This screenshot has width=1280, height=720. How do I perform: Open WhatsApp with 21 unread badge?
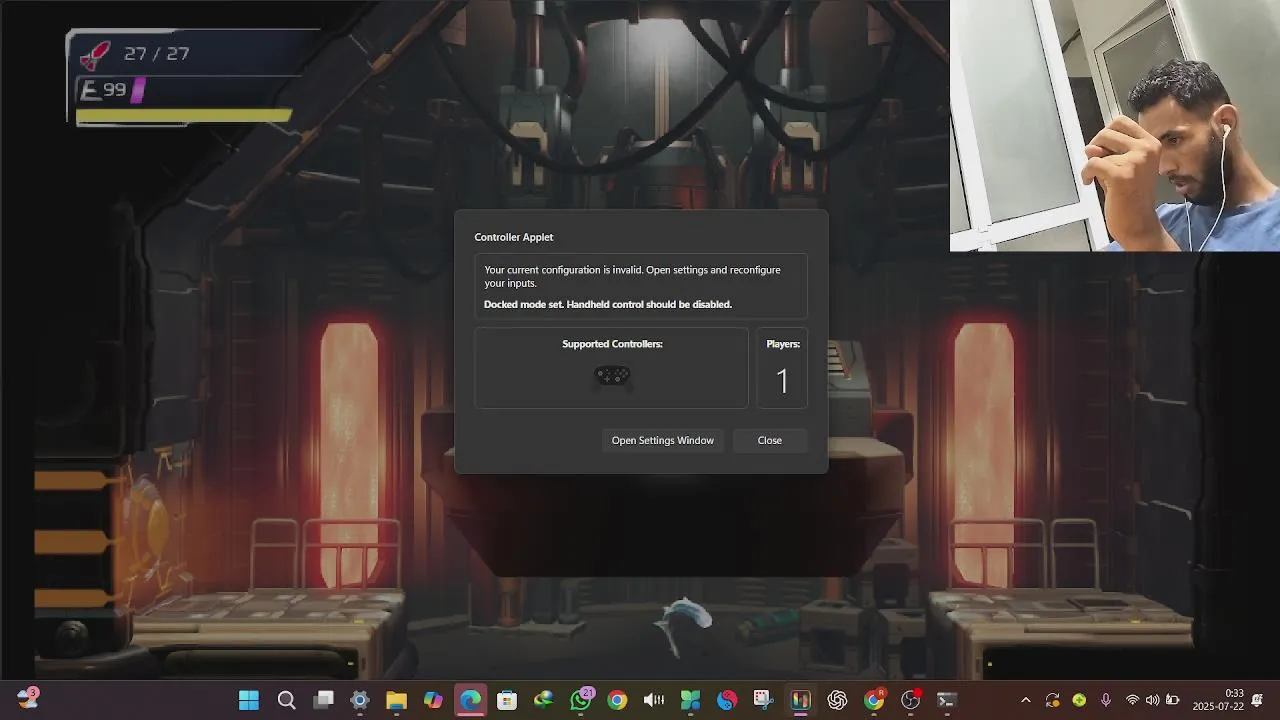point(581,700)
